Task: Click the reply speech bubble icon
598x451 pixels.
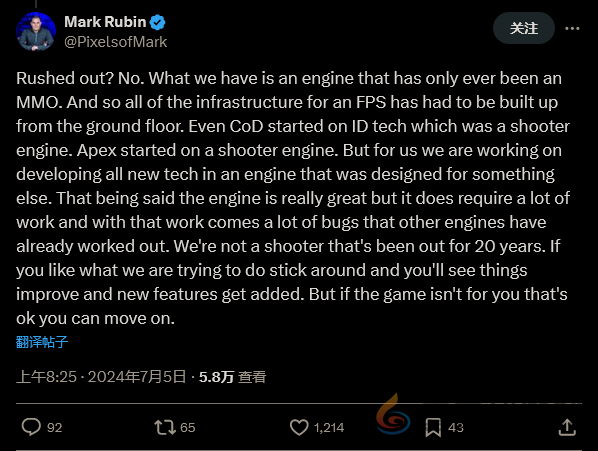Action: (x=31, y=427)
